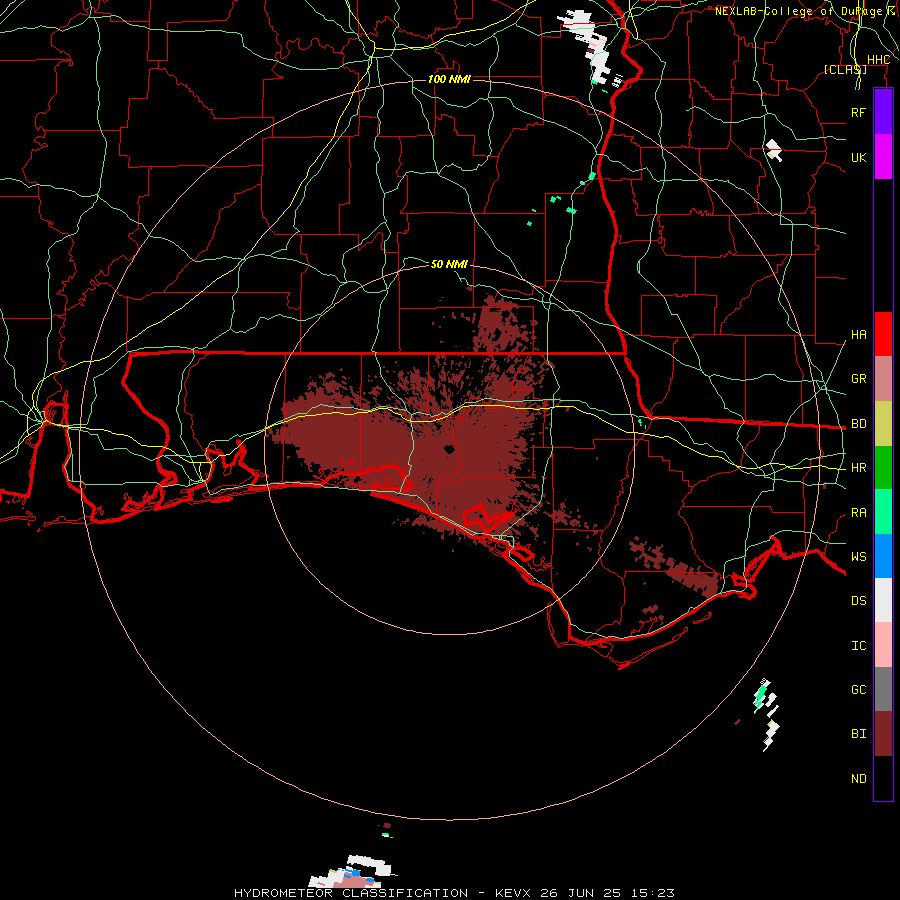Click the ND legend label
This screenshot has height=900, width=900.
(x=858, y=778)
